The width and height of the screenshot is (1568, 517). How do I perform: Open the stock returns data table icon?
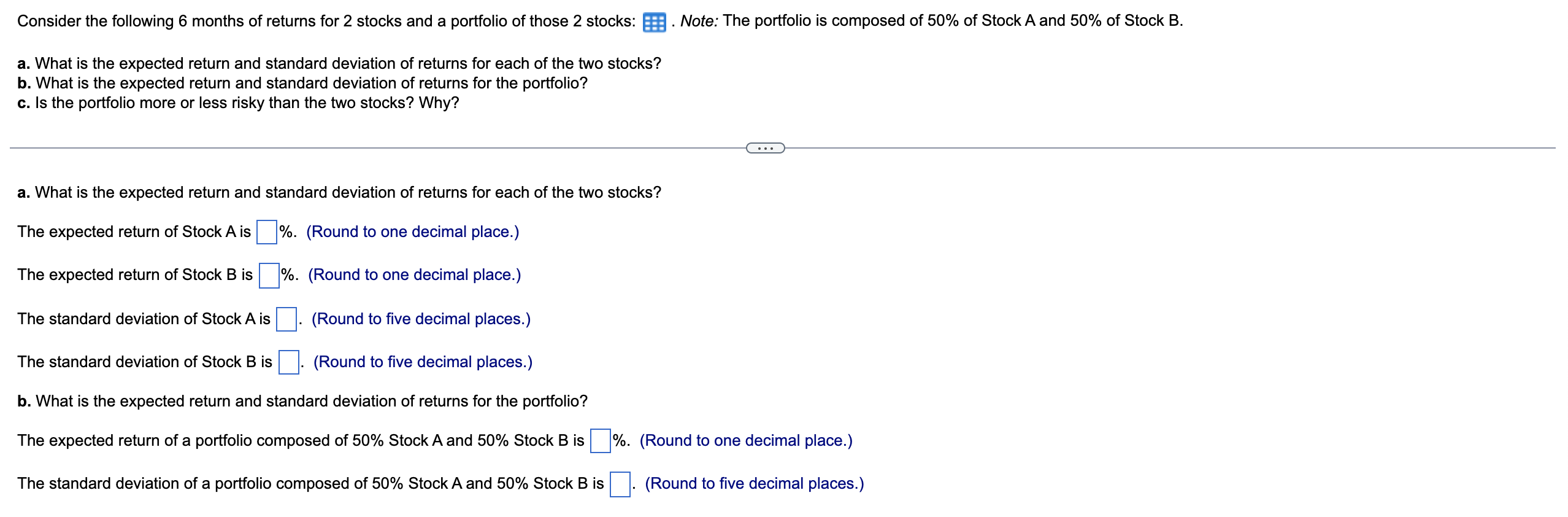[x=654, y=23]
